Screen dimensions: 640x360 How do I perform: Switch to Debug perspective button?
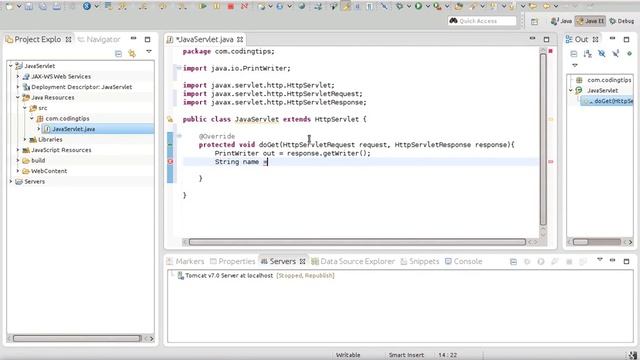click(x=622, y=21)
